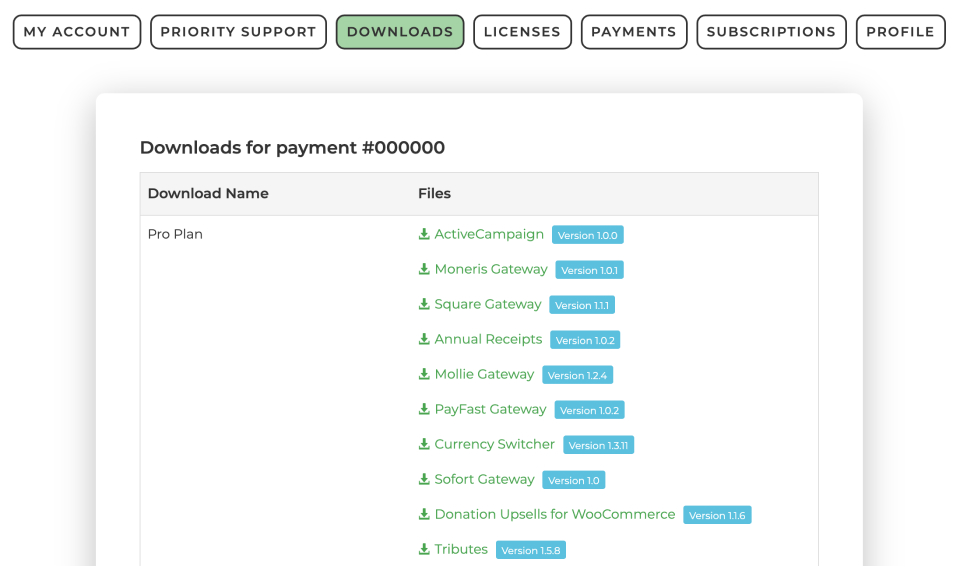Click the Downloads for payment #000000 heading
Viewport: 960px width, 567px height.
(x=292, y=148)
